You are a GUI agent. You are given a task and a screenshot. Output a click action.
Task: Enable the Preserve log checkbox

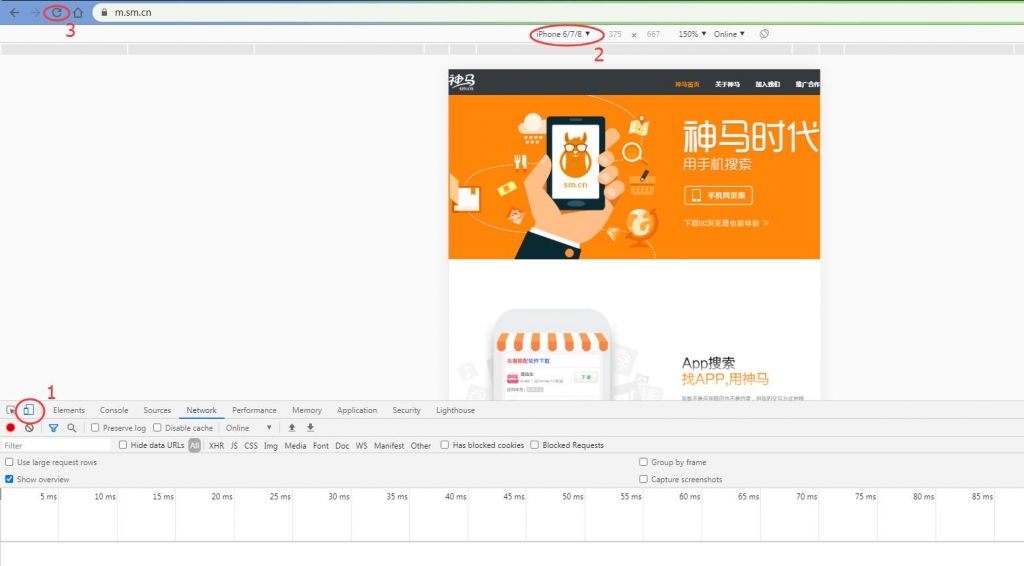pyautogui.click(x=96, y=428)
